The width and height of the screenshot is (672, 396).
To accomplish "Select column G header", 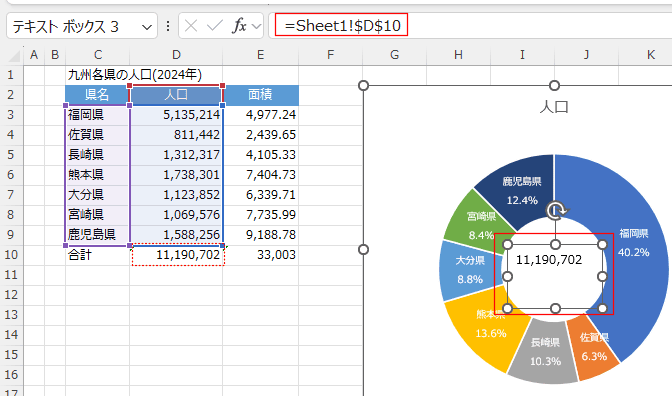I will [x=395, y=55].
